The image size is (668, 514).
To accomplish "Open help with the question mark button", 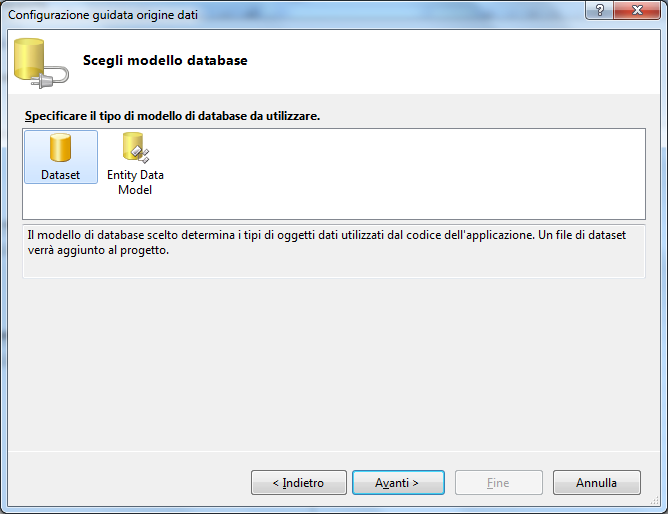I will point(599,10).
